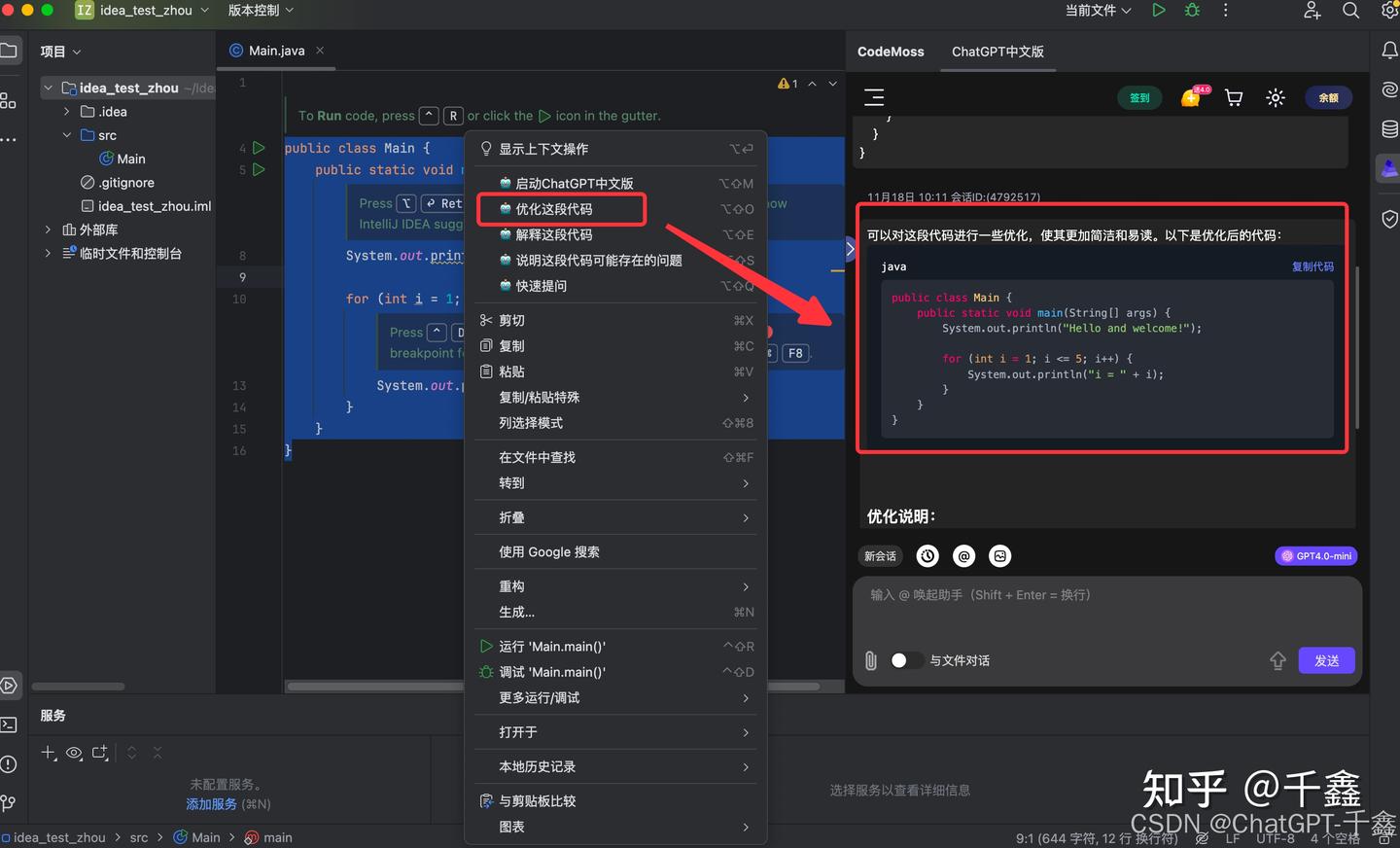Expand the 外部库 node

47,230
